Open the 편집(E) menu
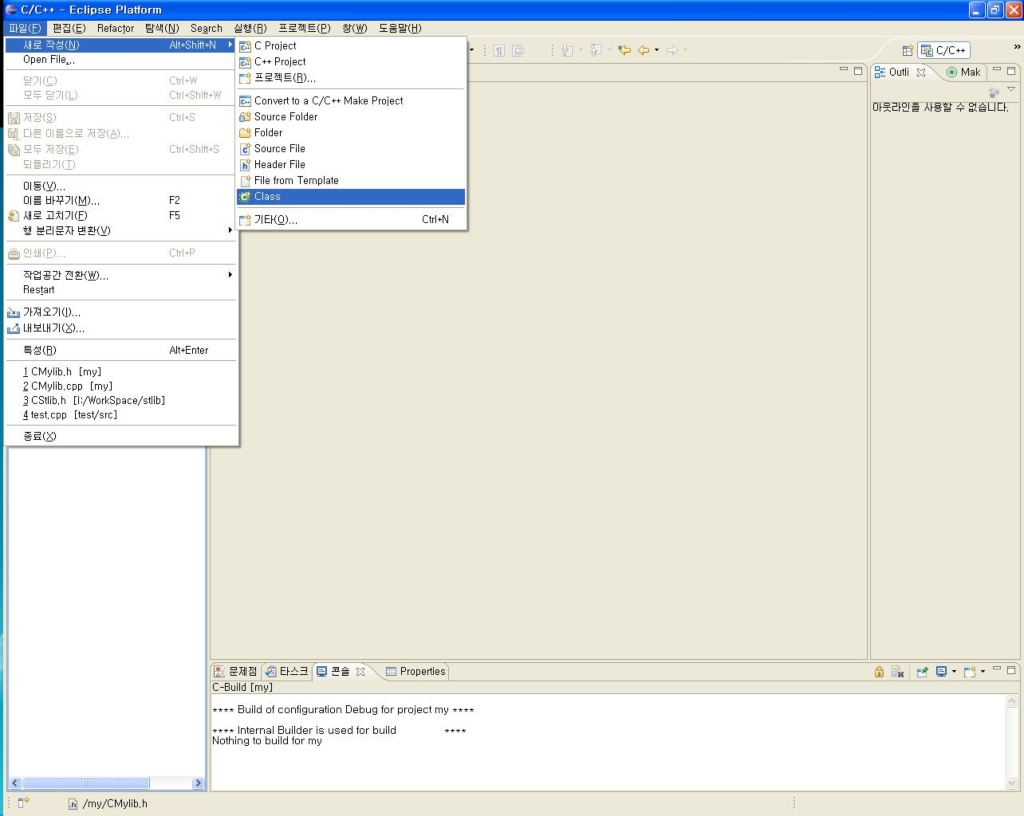 69,28
